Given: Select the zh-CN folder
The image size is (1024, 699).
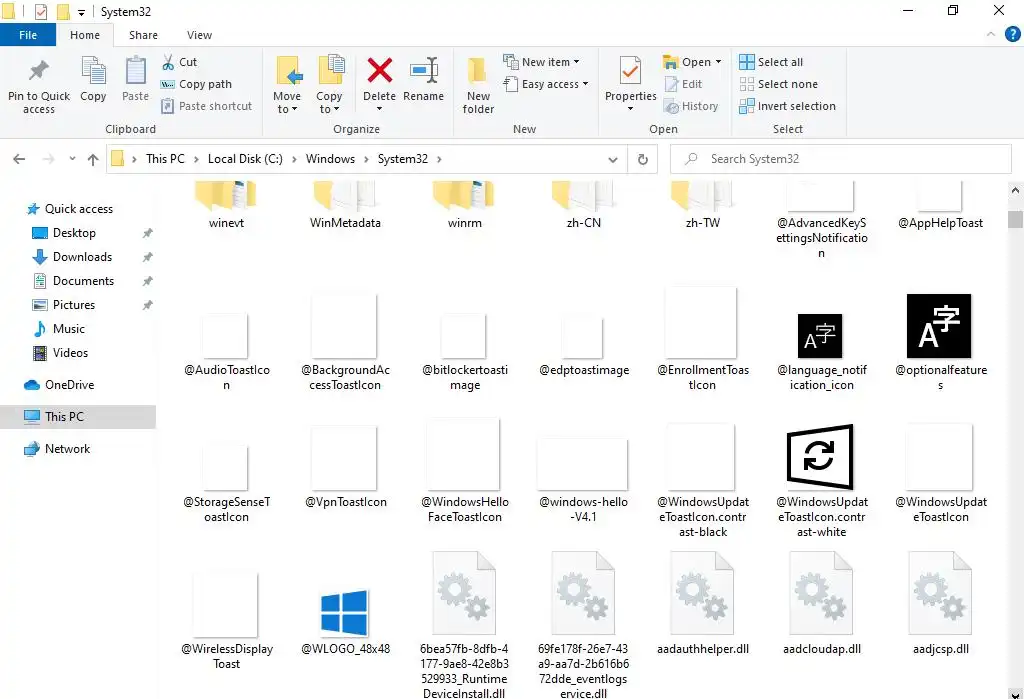Looking at the screenshot, I should coord(583,205).
